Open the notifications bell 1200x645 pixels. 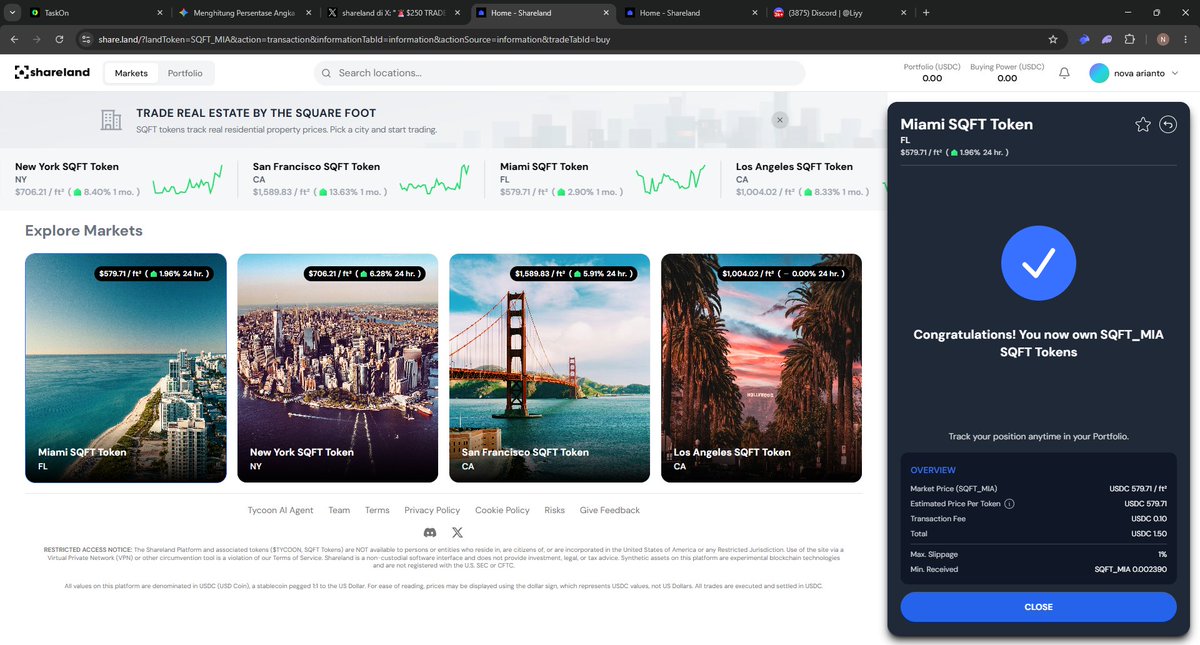tap(1065, 73)
